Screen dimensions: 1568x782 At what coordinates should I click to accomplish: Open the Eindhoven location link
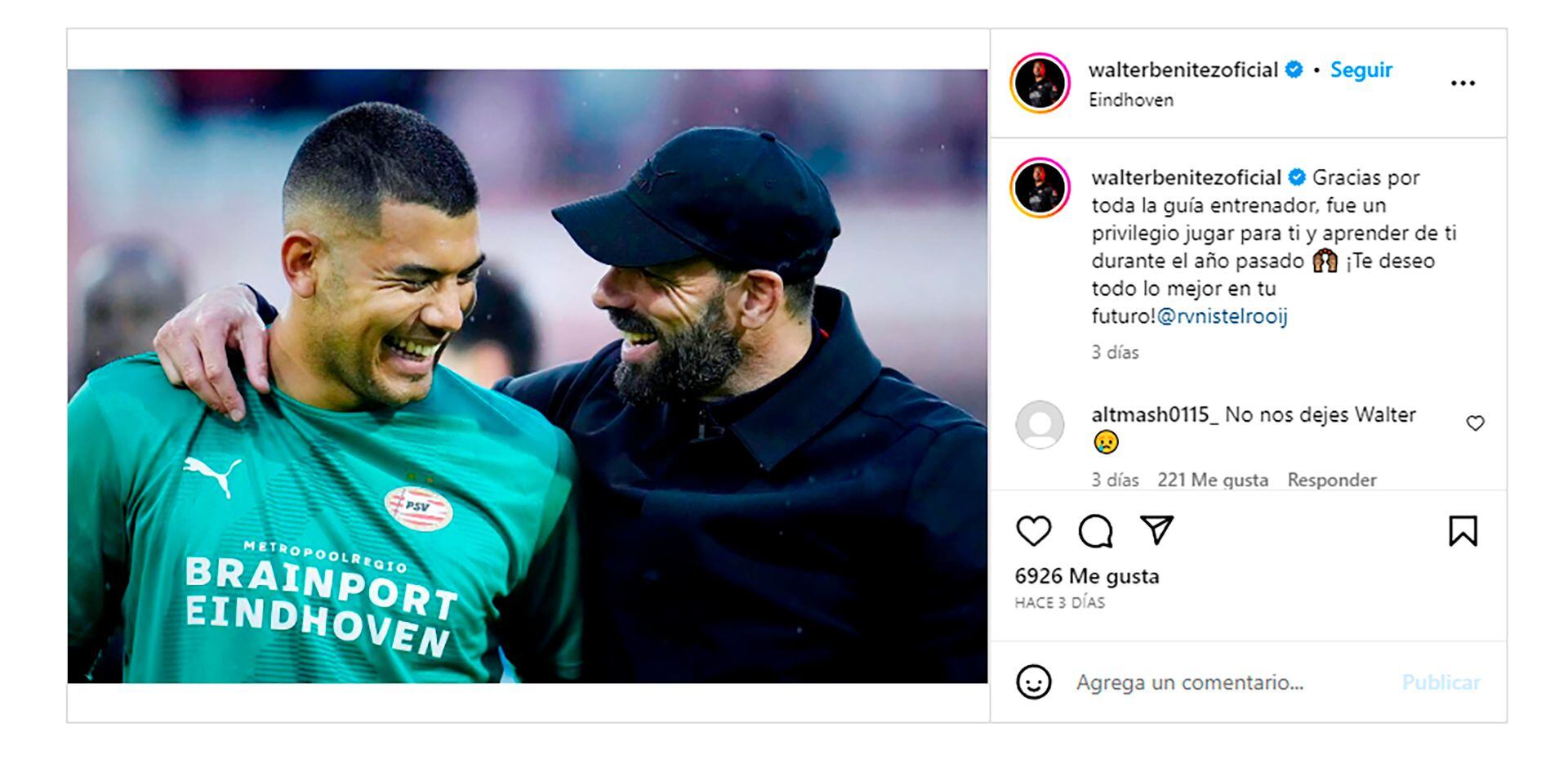tap(1131, 100)
